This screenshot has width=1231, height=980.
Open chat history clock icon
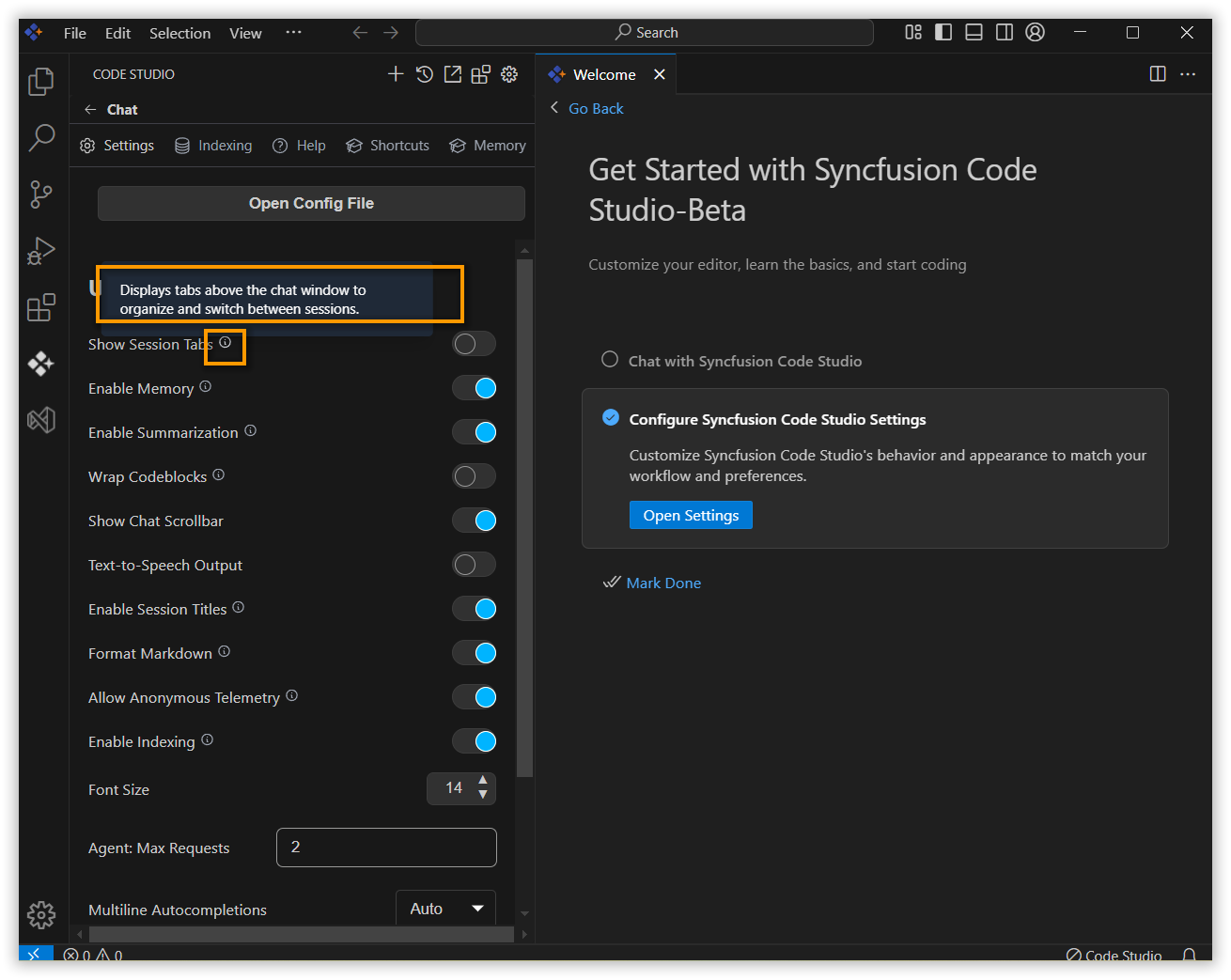tap(425, 74)
